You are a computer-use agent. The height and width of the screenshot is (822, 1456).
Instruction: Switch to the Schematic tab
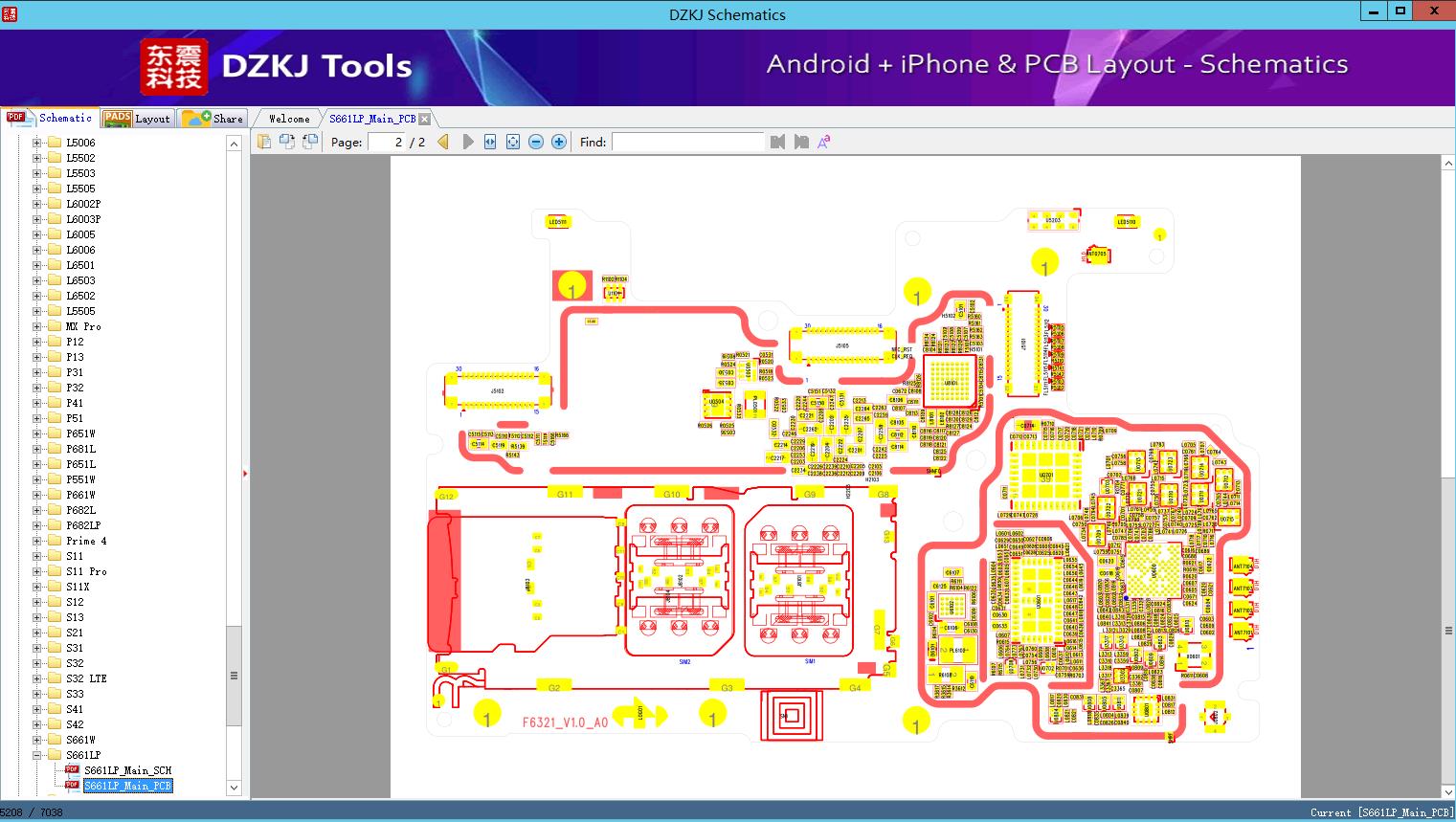pyautogui.click(x=49, y=118)
